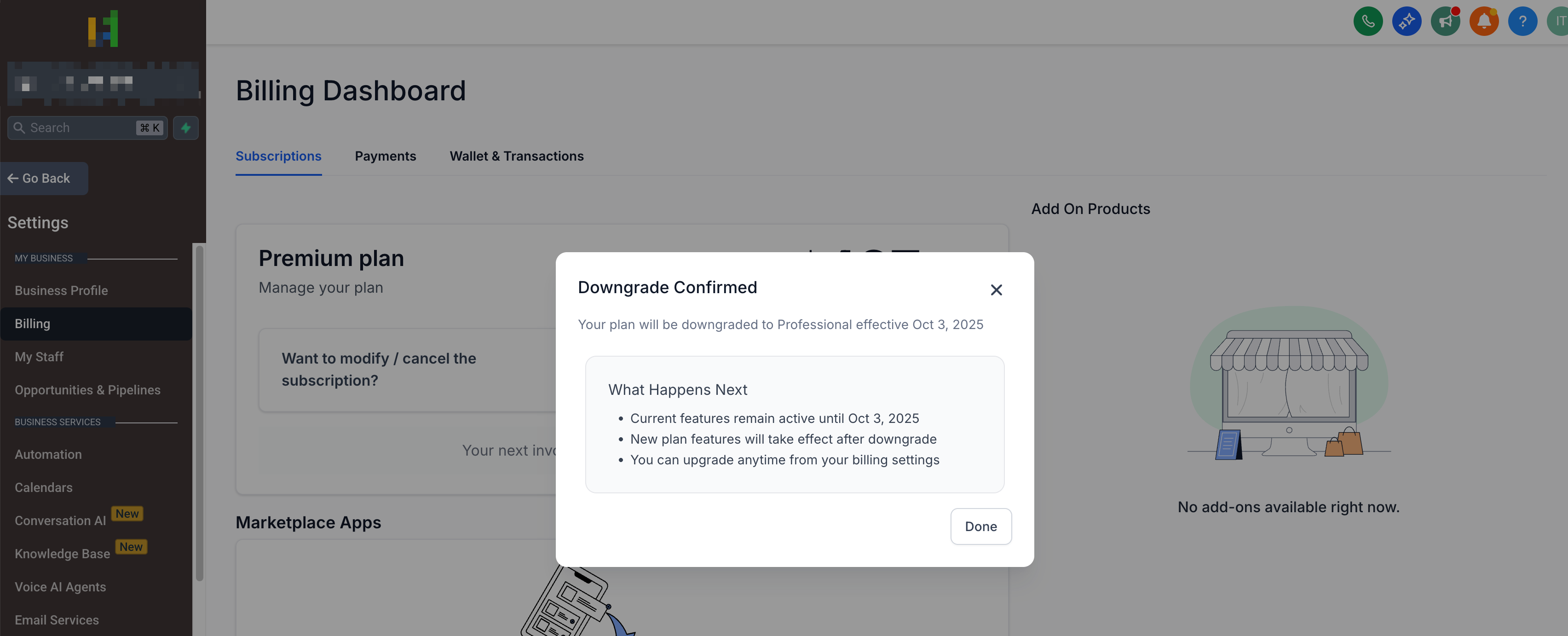Click the user avatar in top right
The image size is (1568, 636).
click(x=1559, y=22)
